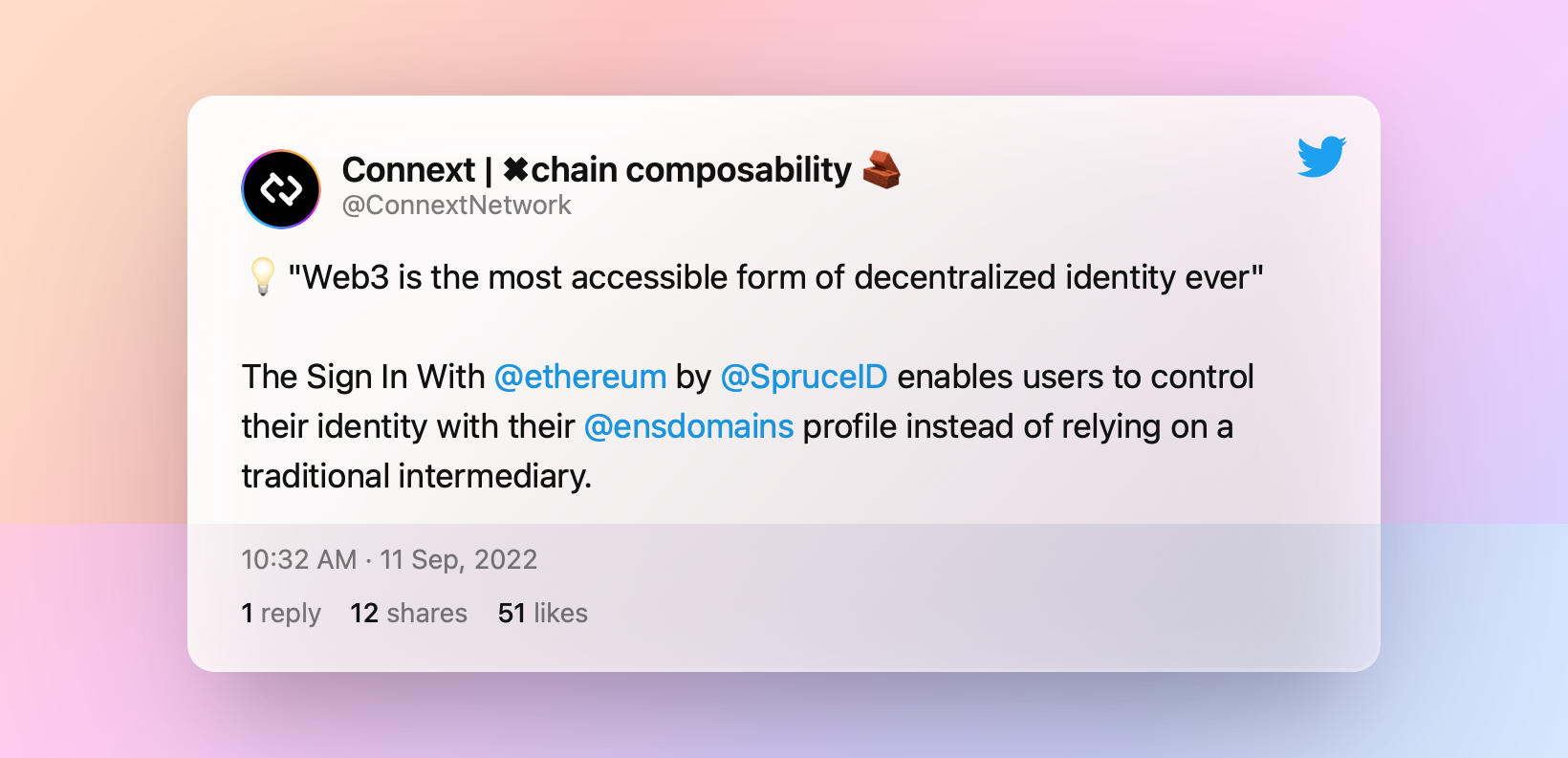Image resolution: width=1568 pixels, height=758 pixels.
Task: Open the Connext profile avatar
Action: pos(281,189)
